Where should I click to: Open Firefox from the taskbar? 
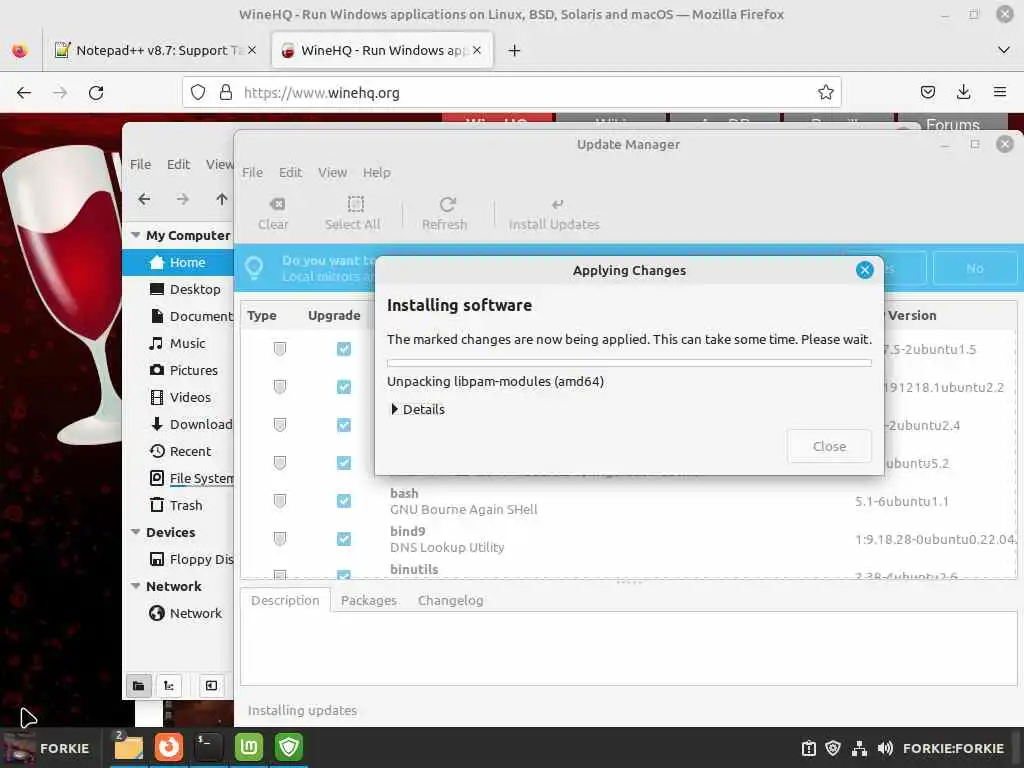click(168, 747)
